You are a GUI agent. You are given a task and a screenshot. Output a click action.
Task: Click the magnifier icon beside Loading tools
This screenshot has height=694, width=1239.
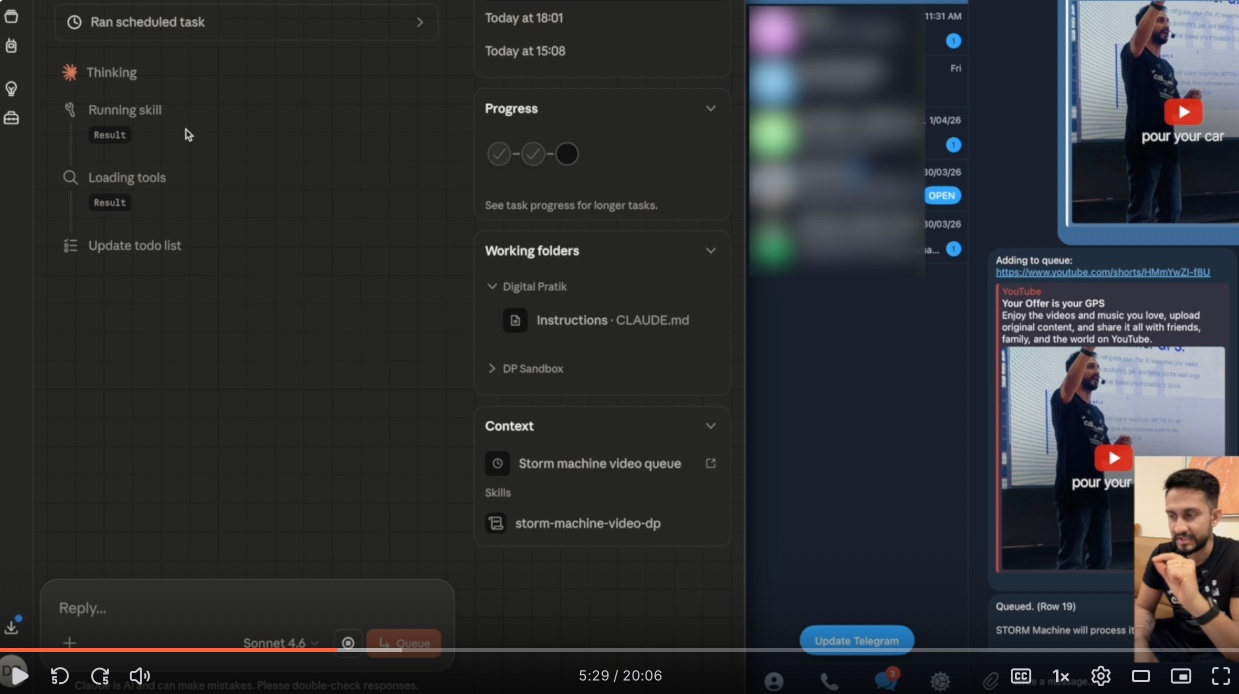[x=70, y=177]
